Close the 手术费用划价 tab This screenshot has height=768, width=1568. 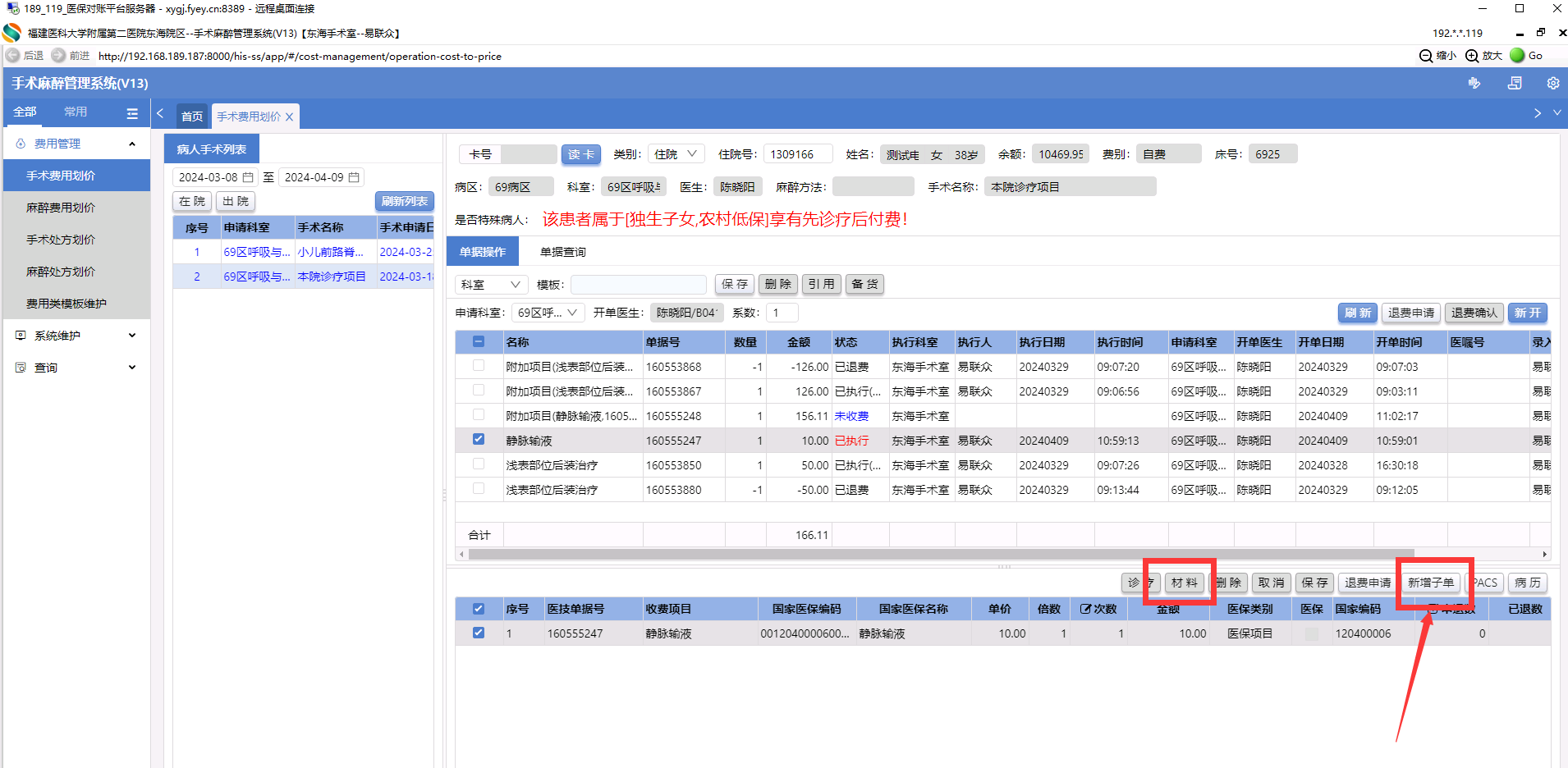[289, 117]
